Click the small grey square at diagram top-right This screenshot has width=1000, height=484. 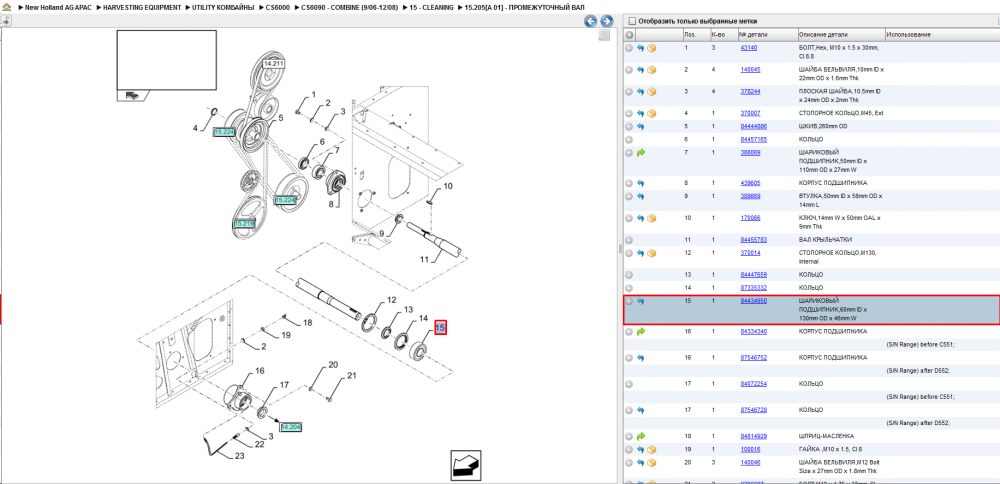pyautogui.click(x=604, y=36)
